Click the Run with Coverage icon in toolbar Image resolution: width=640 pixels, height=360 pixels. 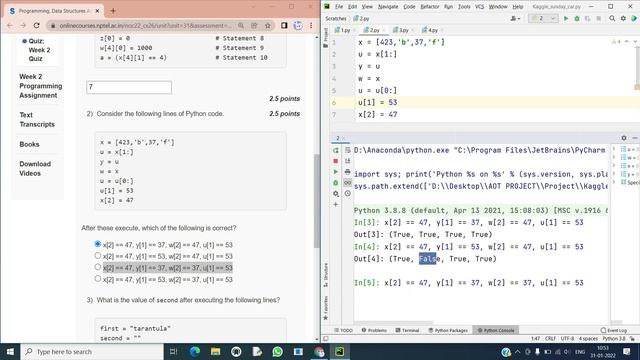pos(587,18)
